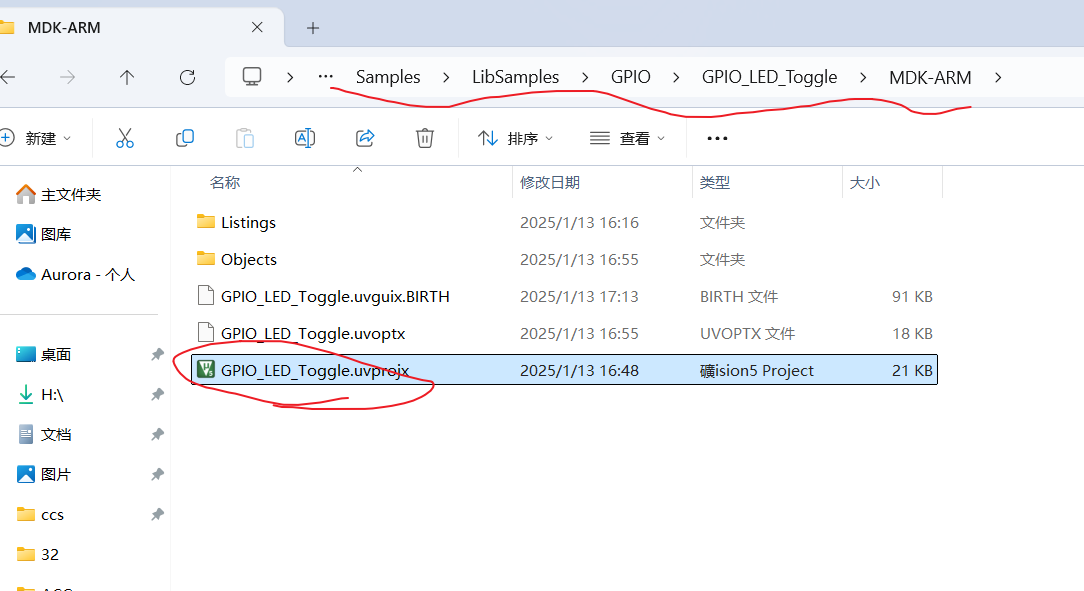
Task: Expand the chevron after MDK-ARM breadcrumb
Action: 996,77
